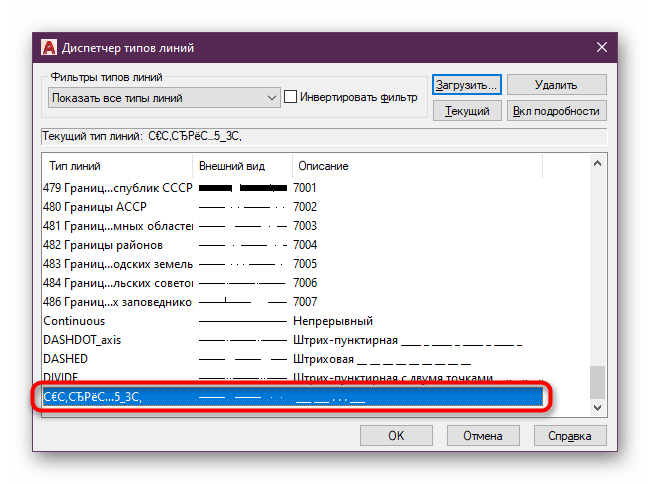Click the Удалить button

point(556,85)
